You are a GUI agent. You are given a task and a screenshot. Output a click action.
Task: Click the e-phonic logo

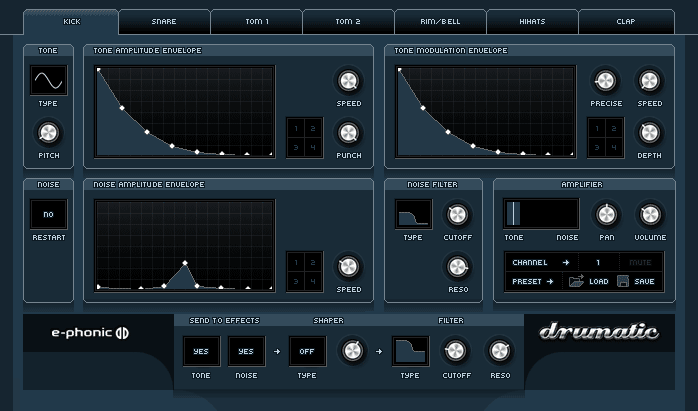click(x=90, y=333)
